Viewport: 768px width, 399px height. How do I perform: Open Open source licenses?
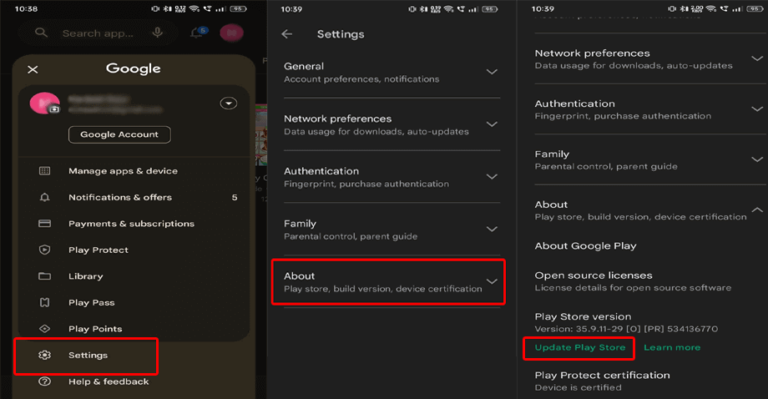click(x=633, y=281)
